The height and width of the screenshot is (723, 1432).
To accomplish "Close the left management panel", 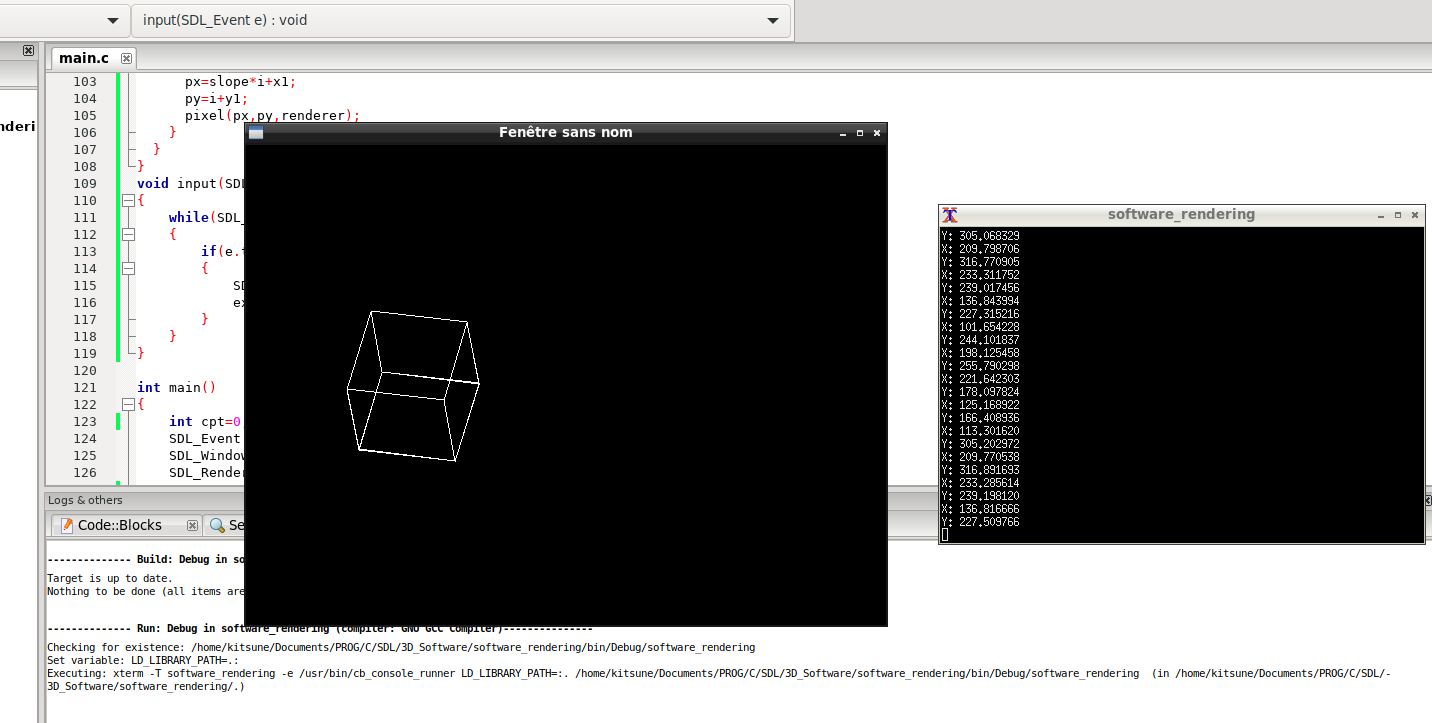I will click(28, 50).
